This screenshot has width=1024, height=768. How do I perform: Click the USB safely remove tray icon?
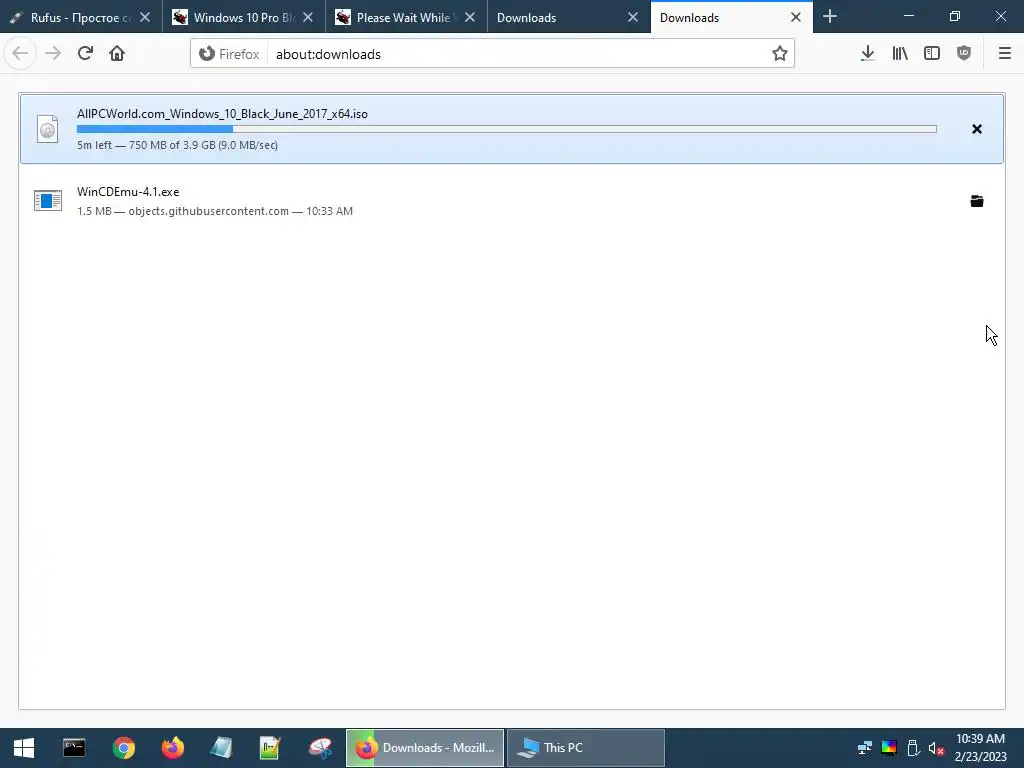914,748
